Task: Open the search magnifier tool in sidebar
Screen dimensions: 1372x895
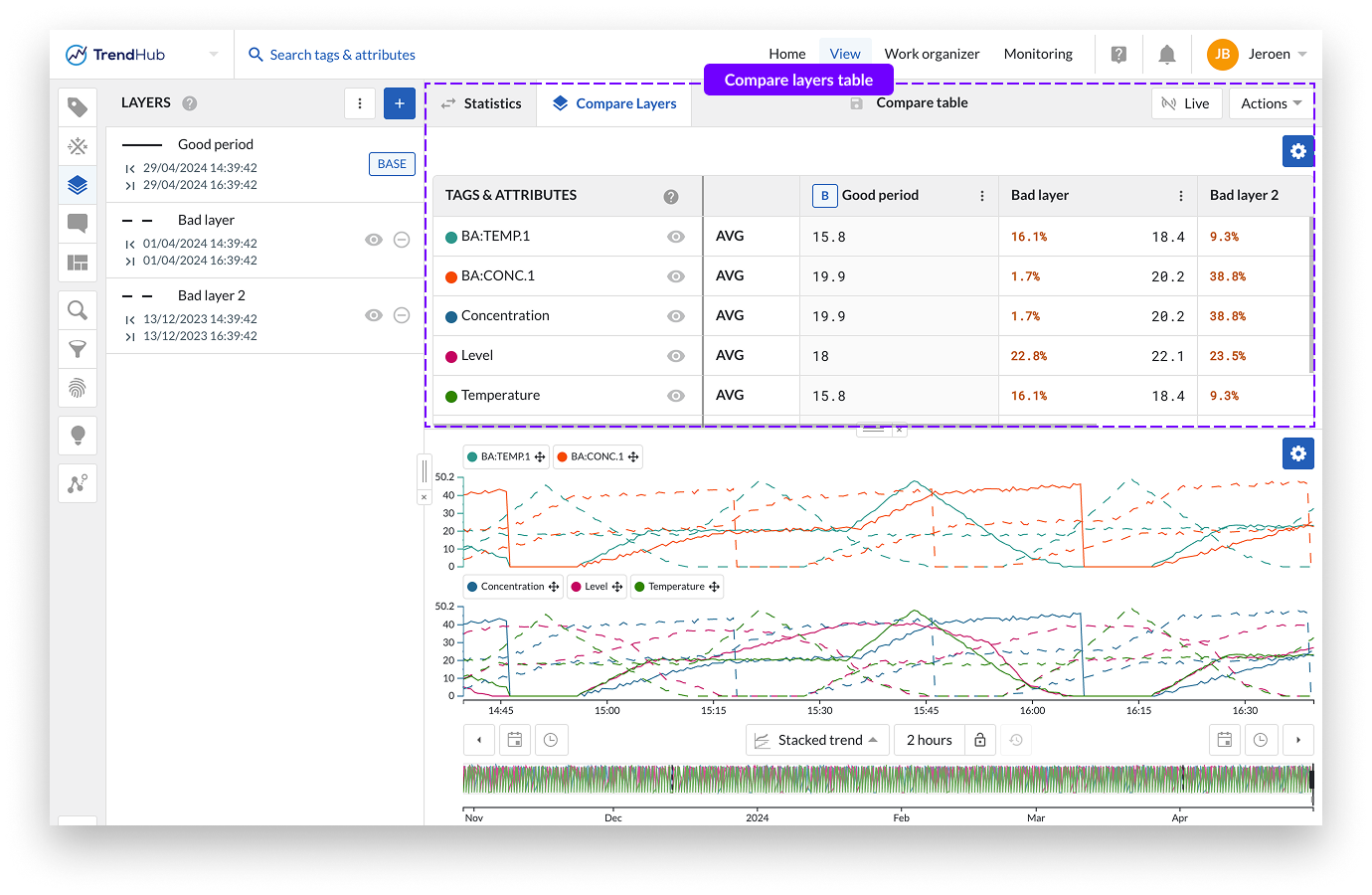Action: point(78,310)
